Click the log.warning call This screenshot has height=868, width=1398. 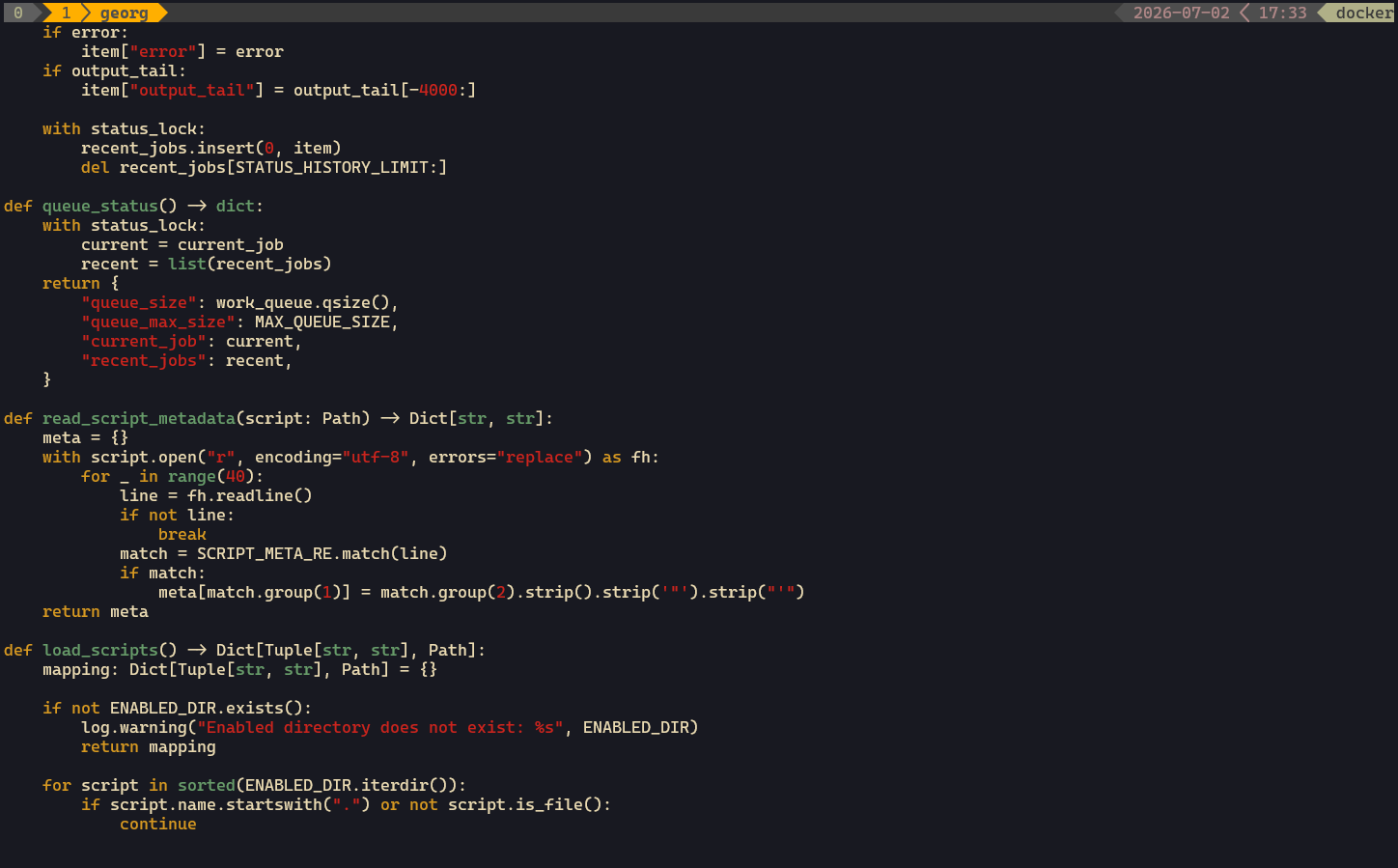(x=134, y=727)
